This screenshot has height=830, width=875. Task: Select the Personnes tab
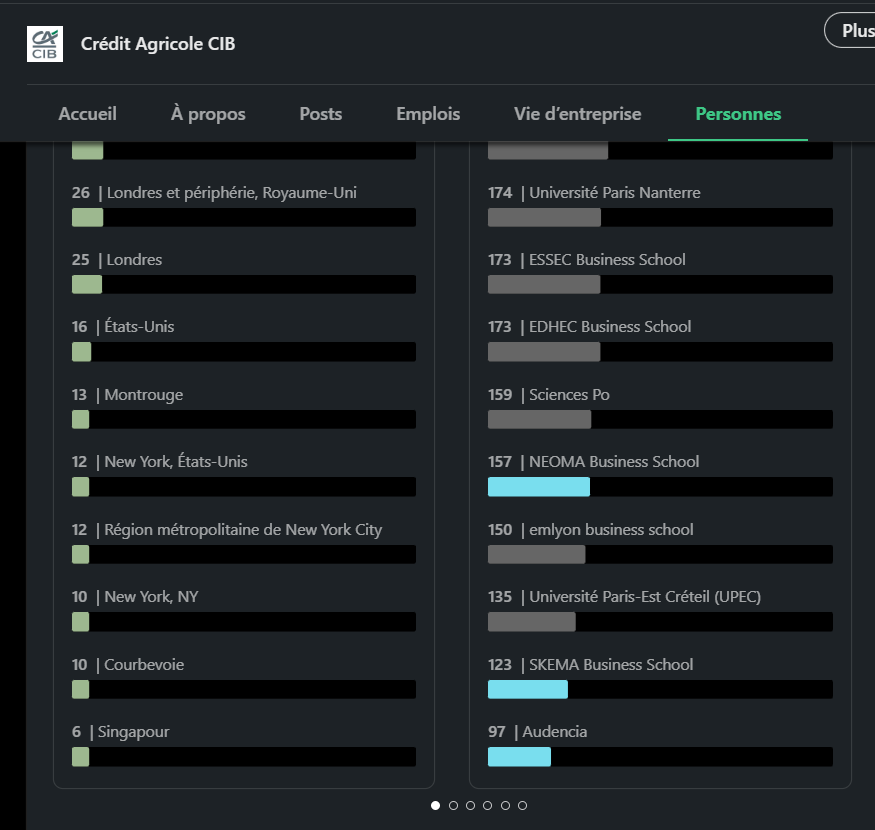[738, 114]
